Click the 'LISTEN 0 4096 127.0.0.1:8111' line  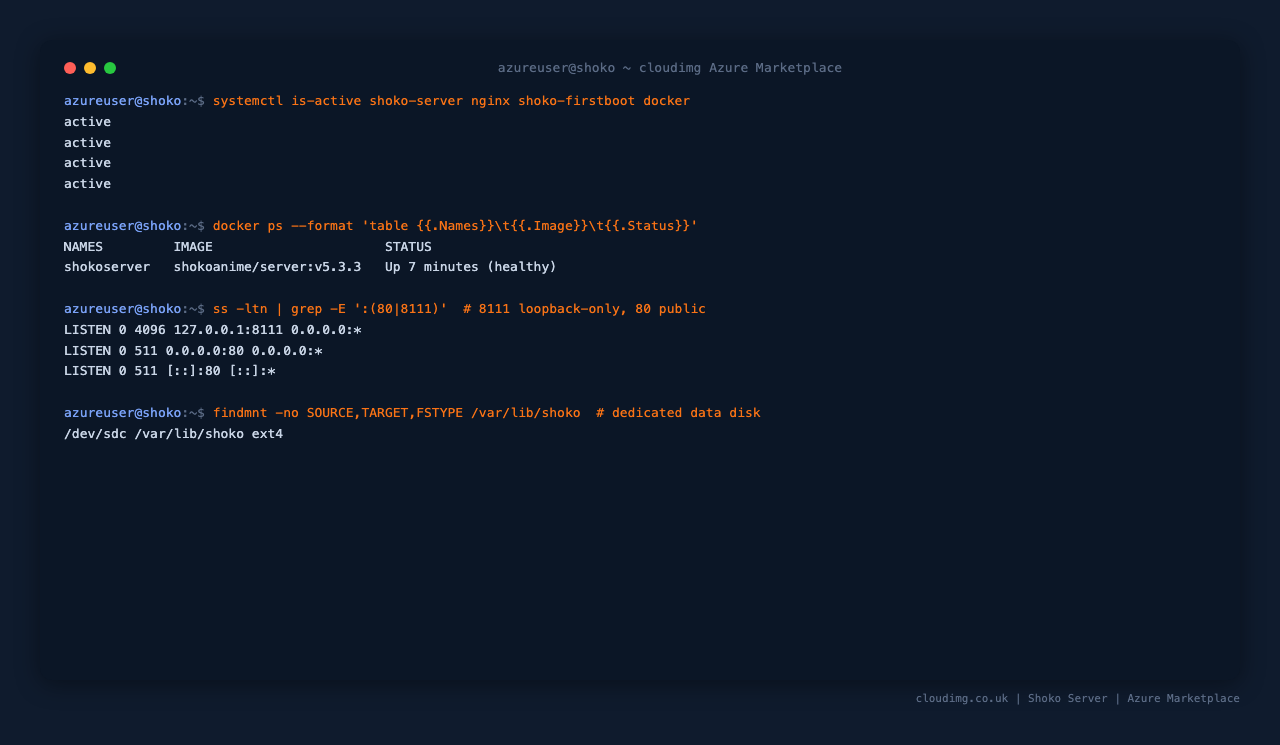point(213,330)
